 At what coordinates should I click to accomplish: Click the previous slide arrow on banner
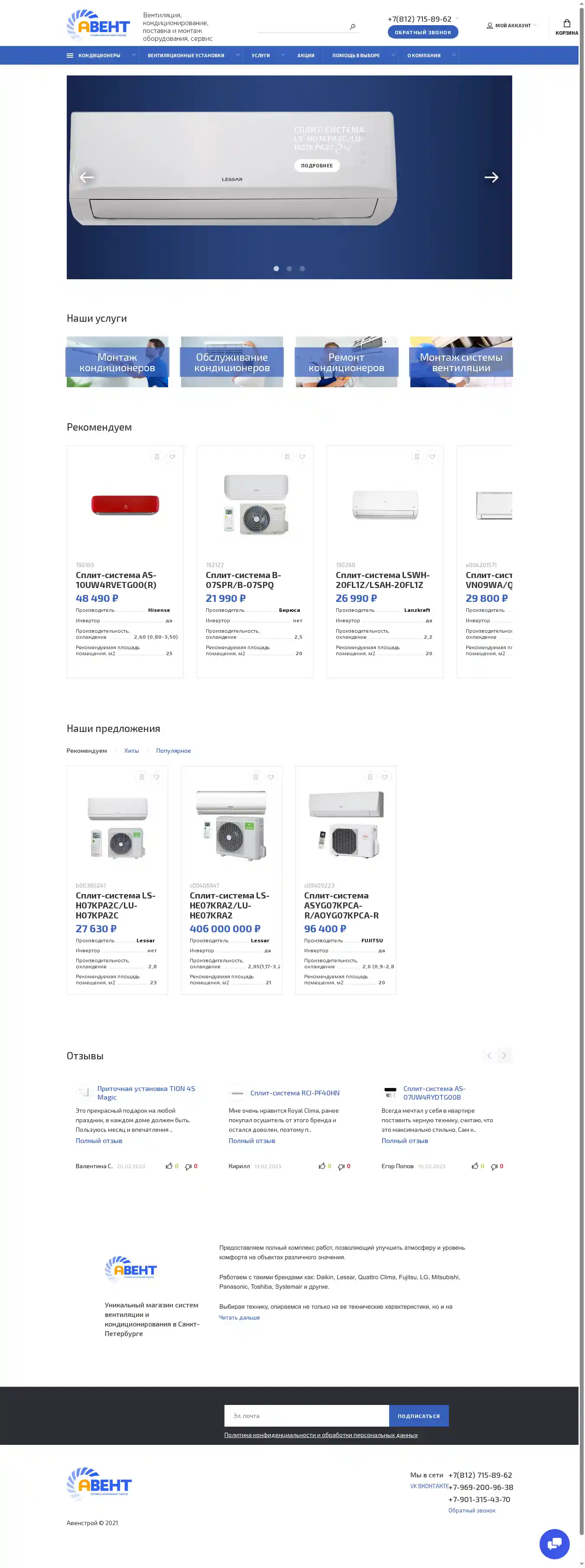87,177
